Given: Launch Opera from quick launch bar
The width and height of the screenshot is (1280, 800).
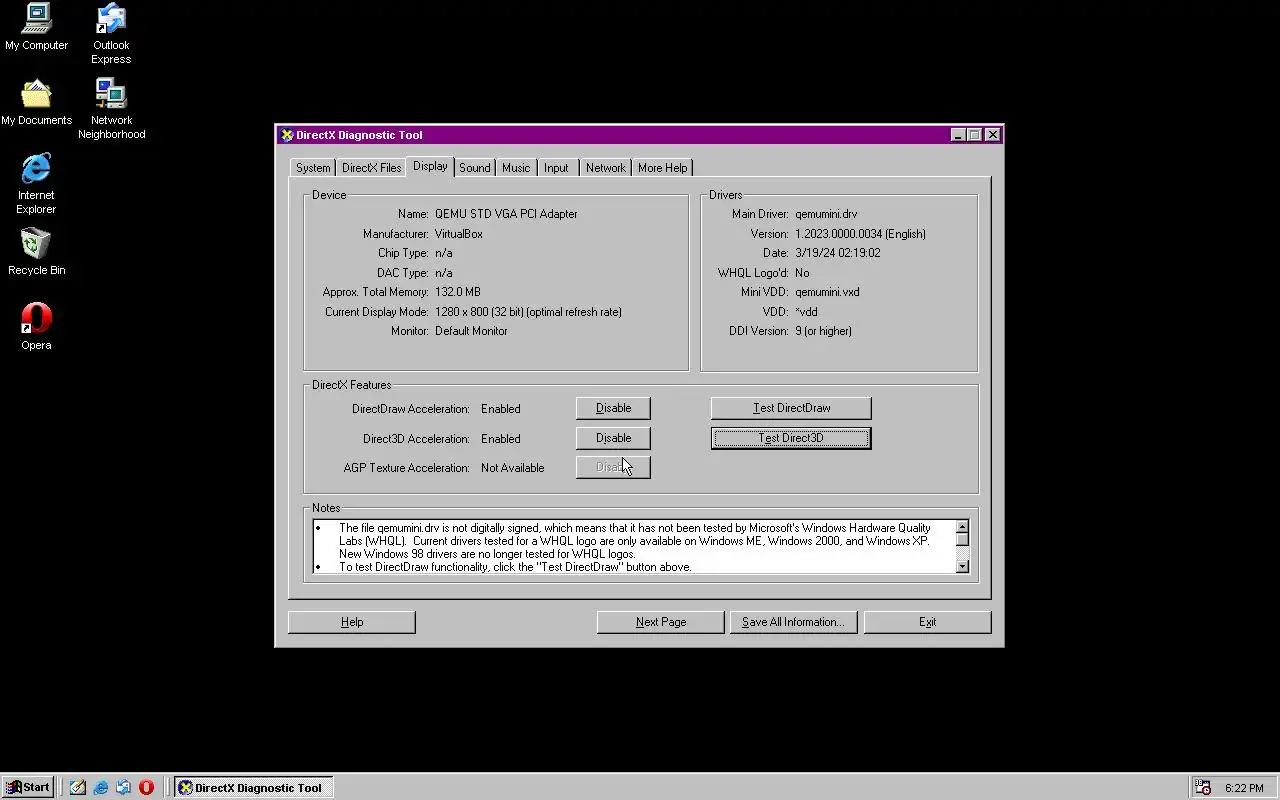Looking at the screenshot, I should pos(146,787).
